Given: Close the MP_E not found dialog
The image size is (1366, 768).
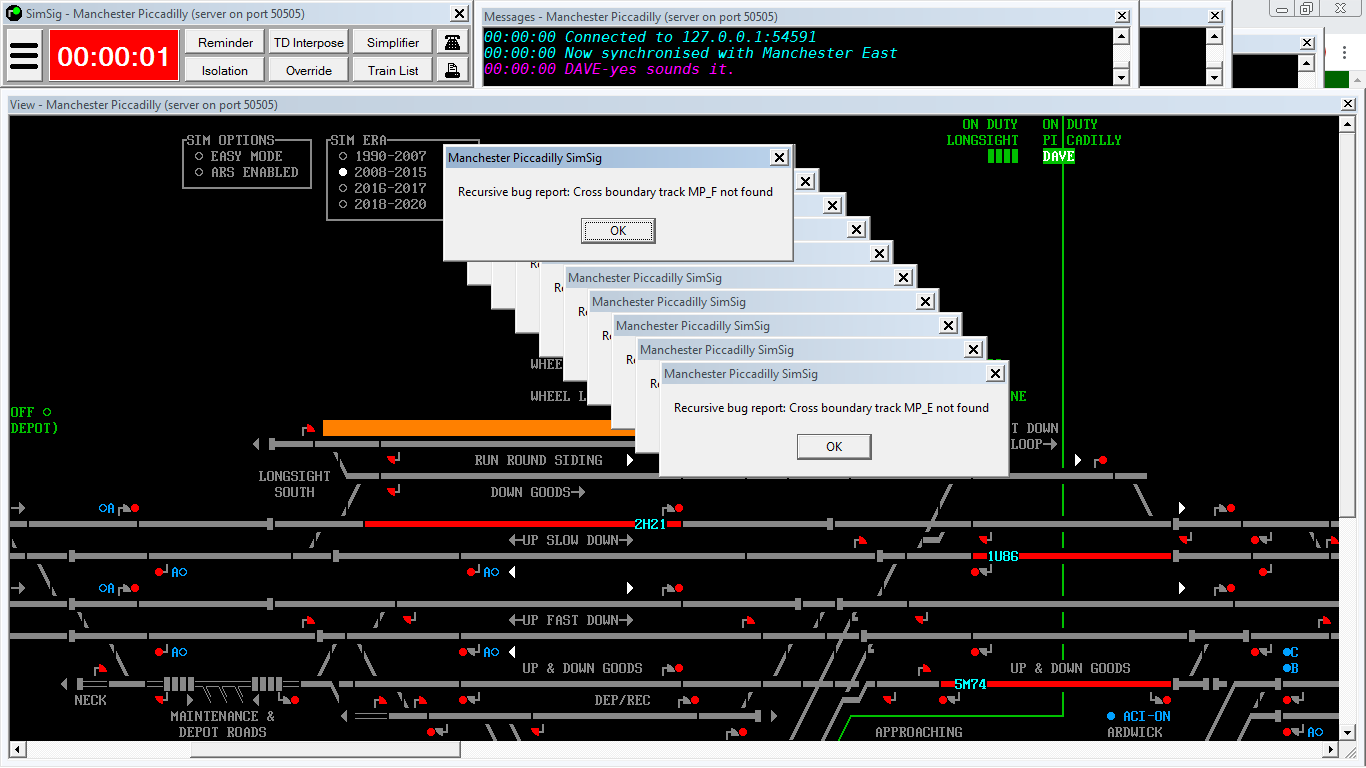Looking at the screenshot, I should click(x=995, y=373).
